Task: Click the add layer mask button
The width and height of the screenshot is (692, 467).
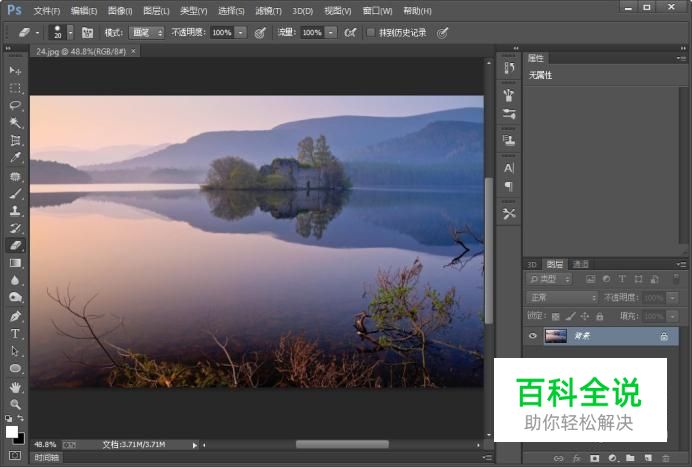Action: pos(594,458)
